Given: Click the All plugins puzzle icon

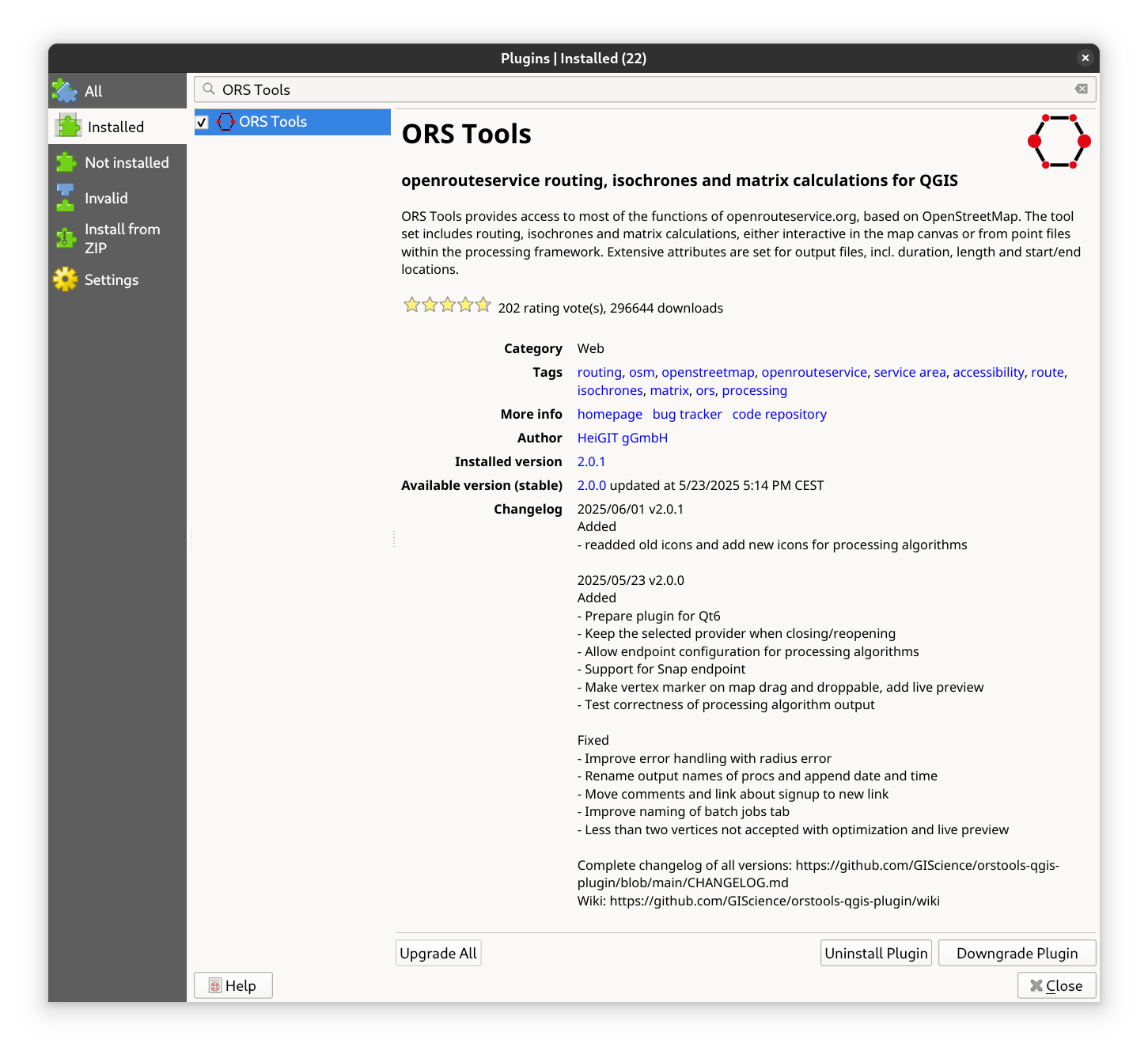Looking at the screenshot, I should pos(65,91).
